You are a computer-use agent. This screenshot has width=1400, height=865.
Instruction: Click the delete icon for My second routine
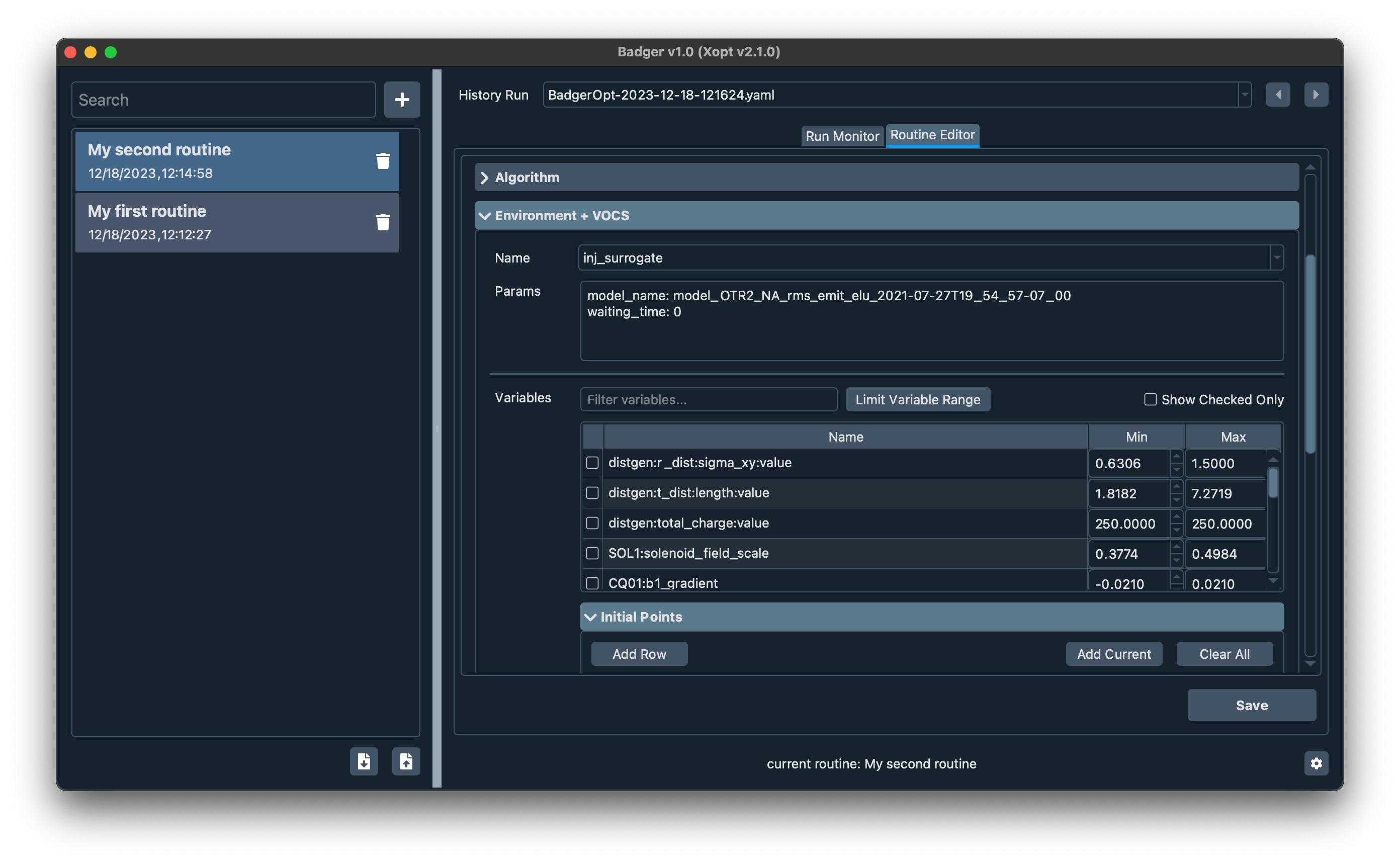(382, 160)
